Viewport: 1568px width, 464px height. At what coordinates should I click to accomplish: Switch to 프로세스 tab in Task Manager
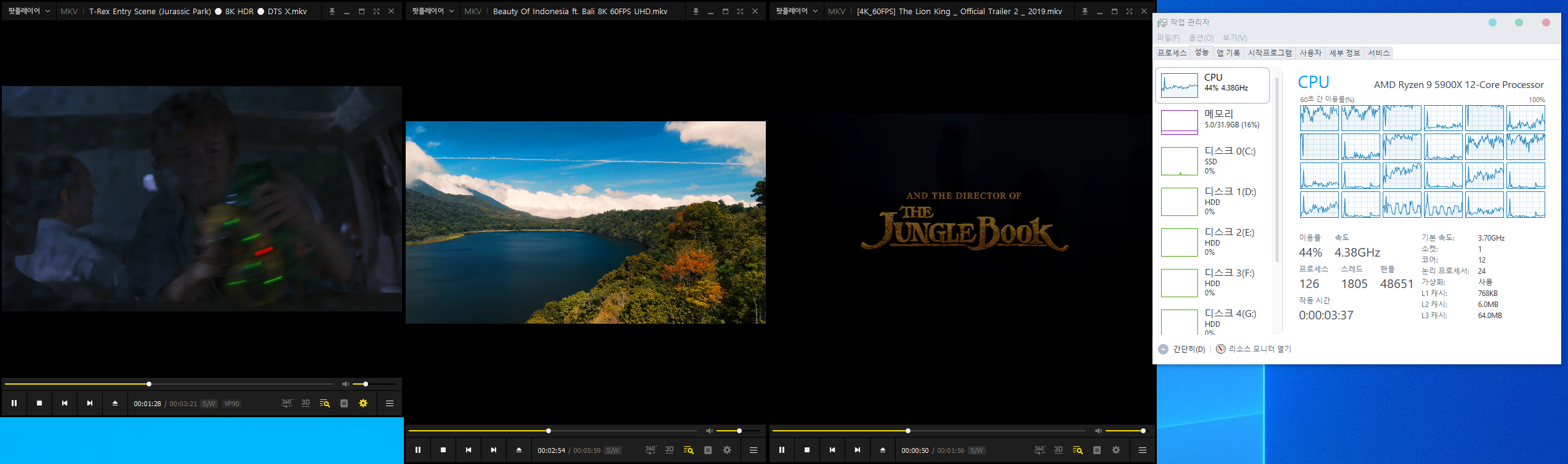[x=1172, y=53]
